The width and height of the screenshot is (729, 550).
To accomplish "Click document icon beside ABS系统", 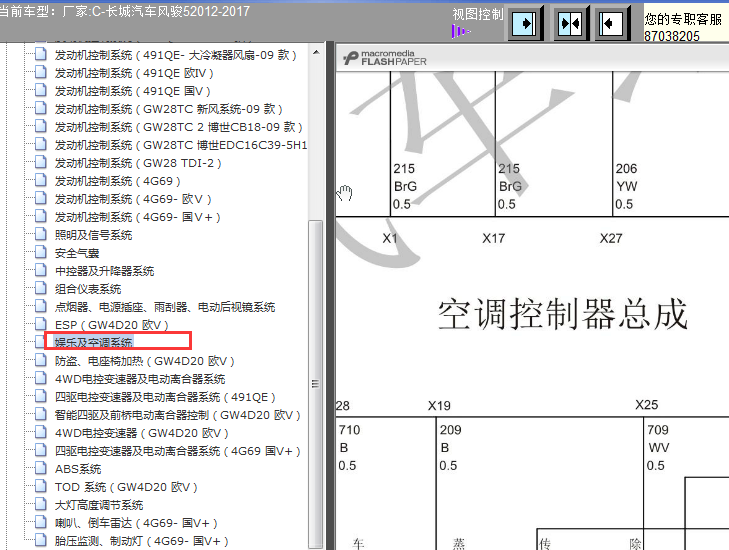I will tap(41, 468).
